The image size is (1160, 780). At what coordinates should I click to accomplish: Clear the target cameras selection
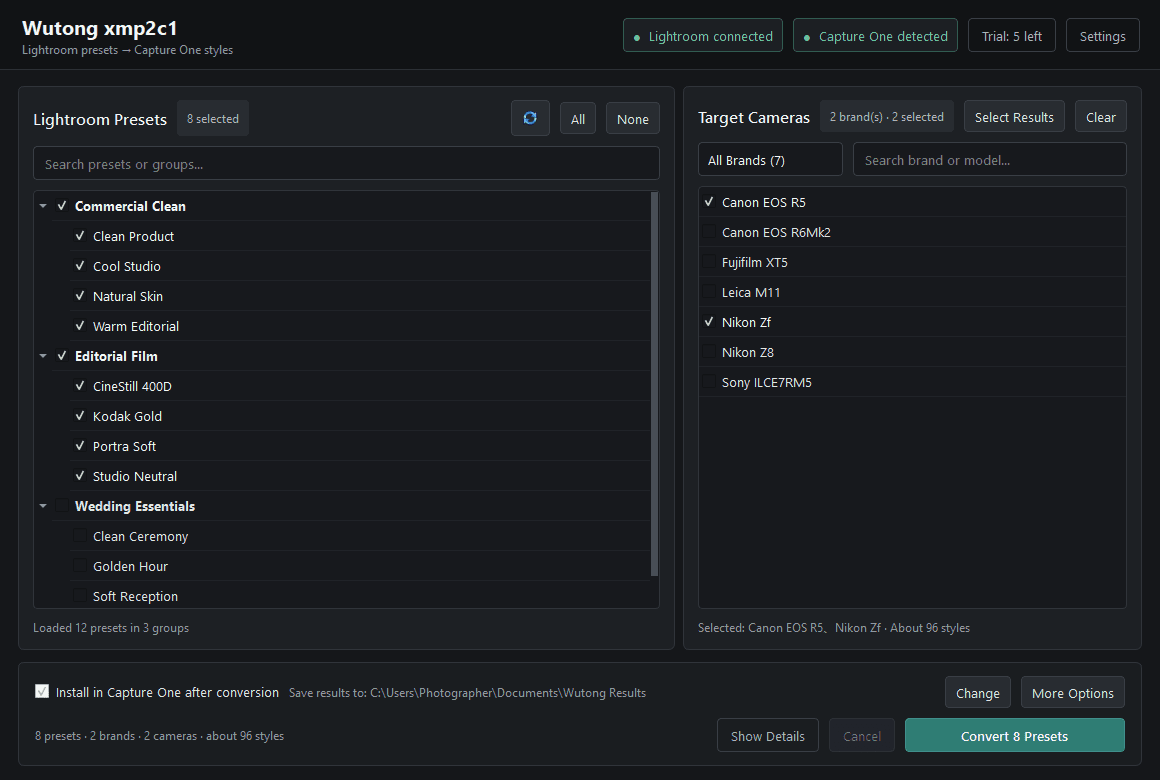(1101, 117)
